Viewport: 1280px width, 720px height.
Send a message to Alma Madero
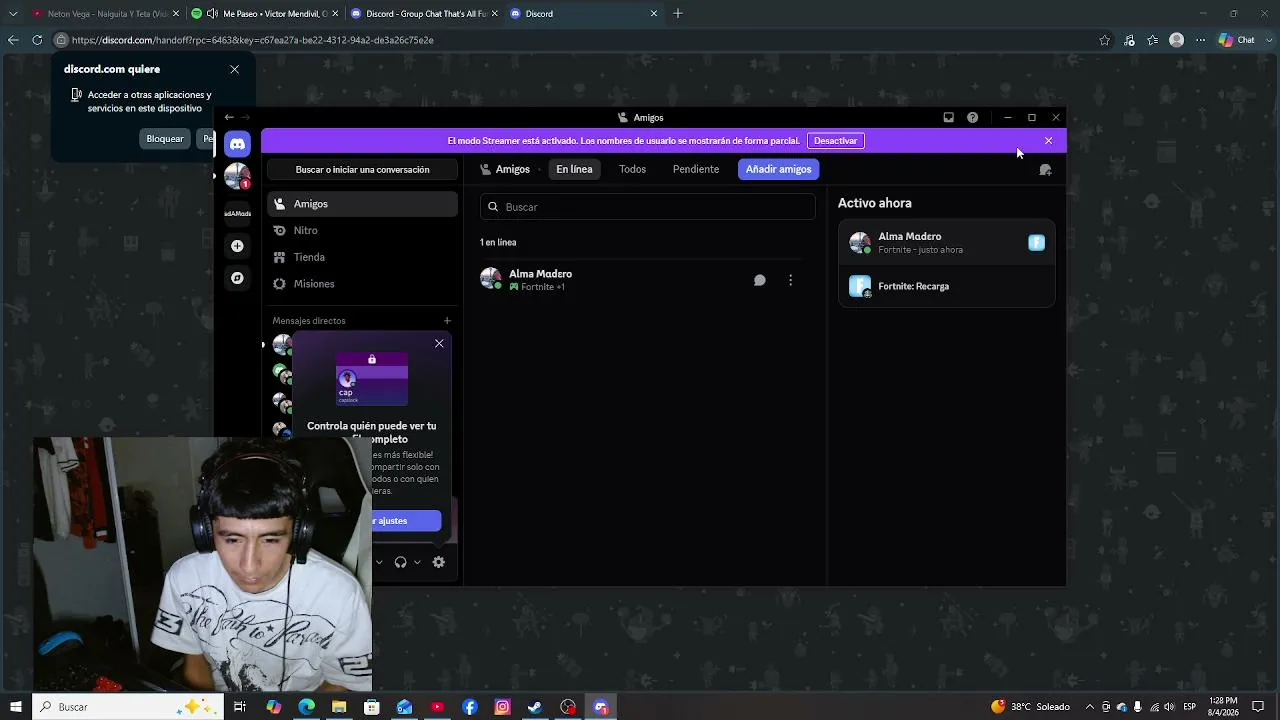point(760,281)
